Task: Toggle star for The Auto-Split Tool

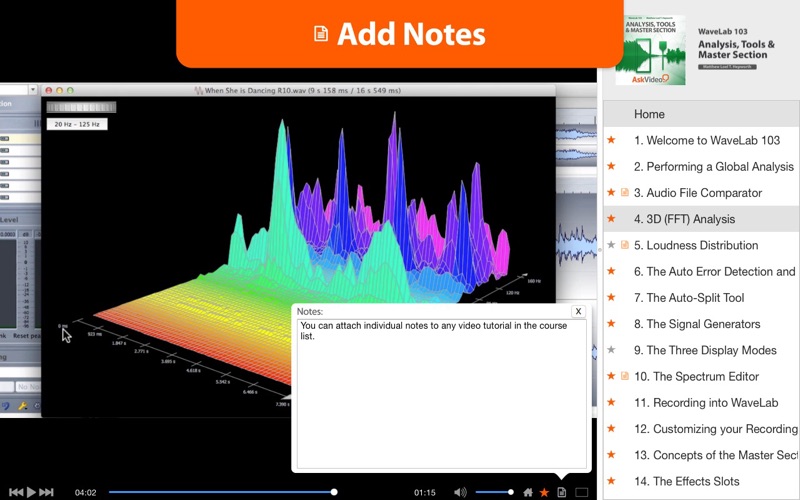Action: (611, 297)
